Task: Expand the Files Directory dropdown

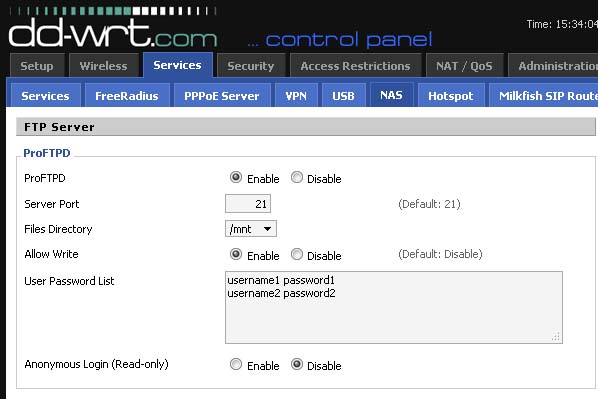Action: pyautogui.click(x=251, y=229)
